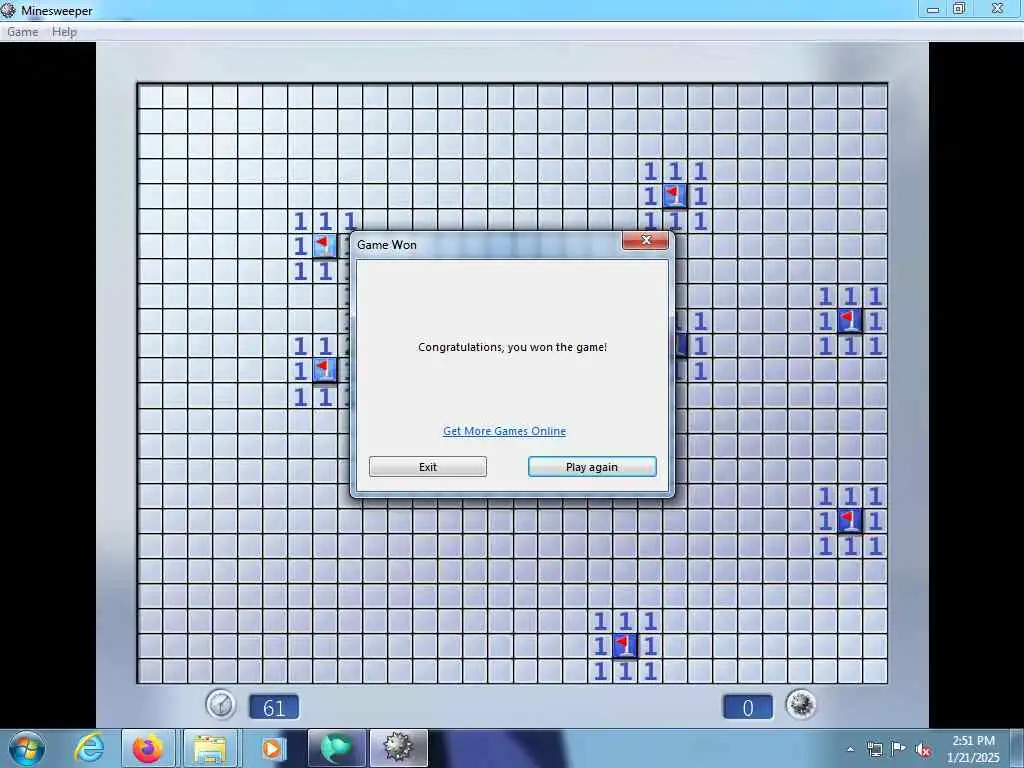Click the teal app icon in taskbar

(337, 748)
